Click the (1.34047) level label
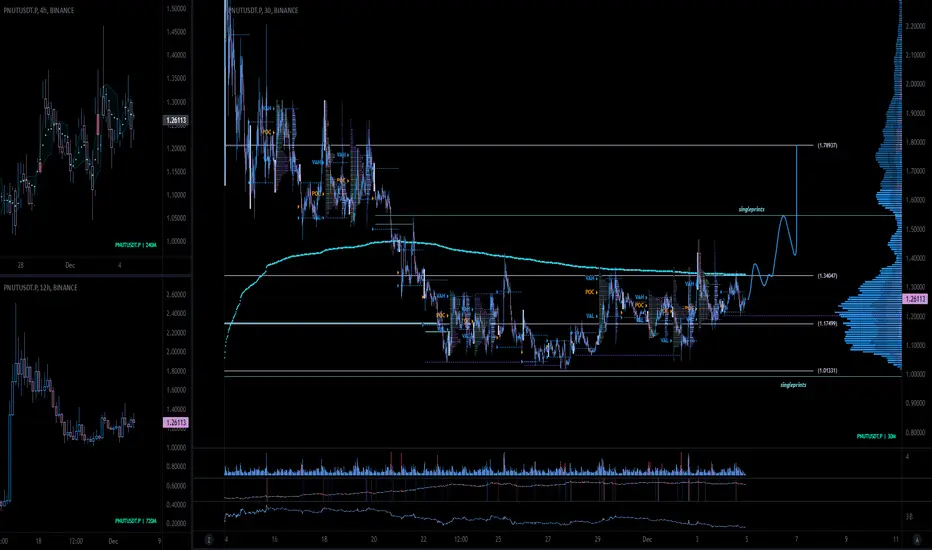 827,276
